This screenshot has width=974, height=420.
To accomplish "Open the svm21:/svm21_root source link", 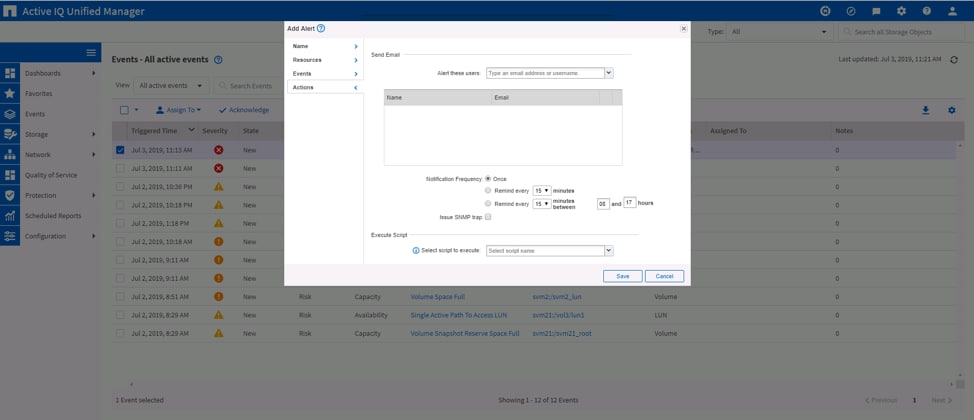I will pyautogui.click(x=562, y=334).
